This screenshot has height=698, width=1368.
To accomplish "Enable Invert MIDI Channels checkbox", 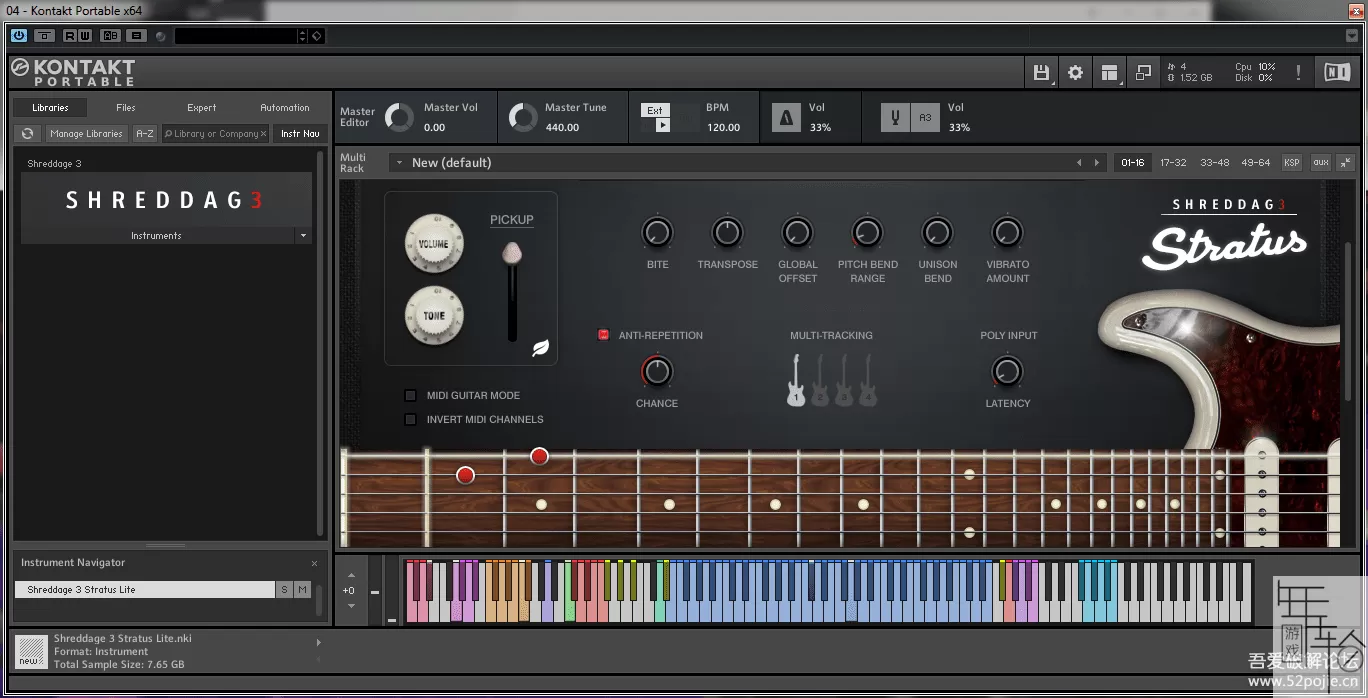I will tap(410, 420).
